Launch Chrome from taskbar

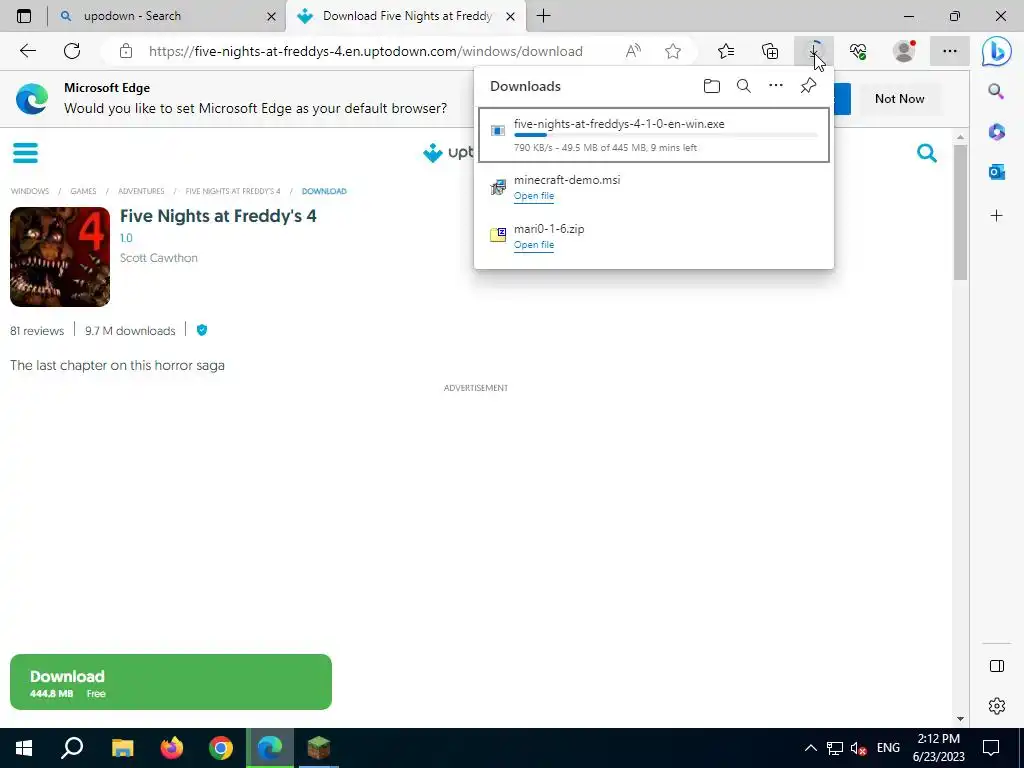point(221,748)
